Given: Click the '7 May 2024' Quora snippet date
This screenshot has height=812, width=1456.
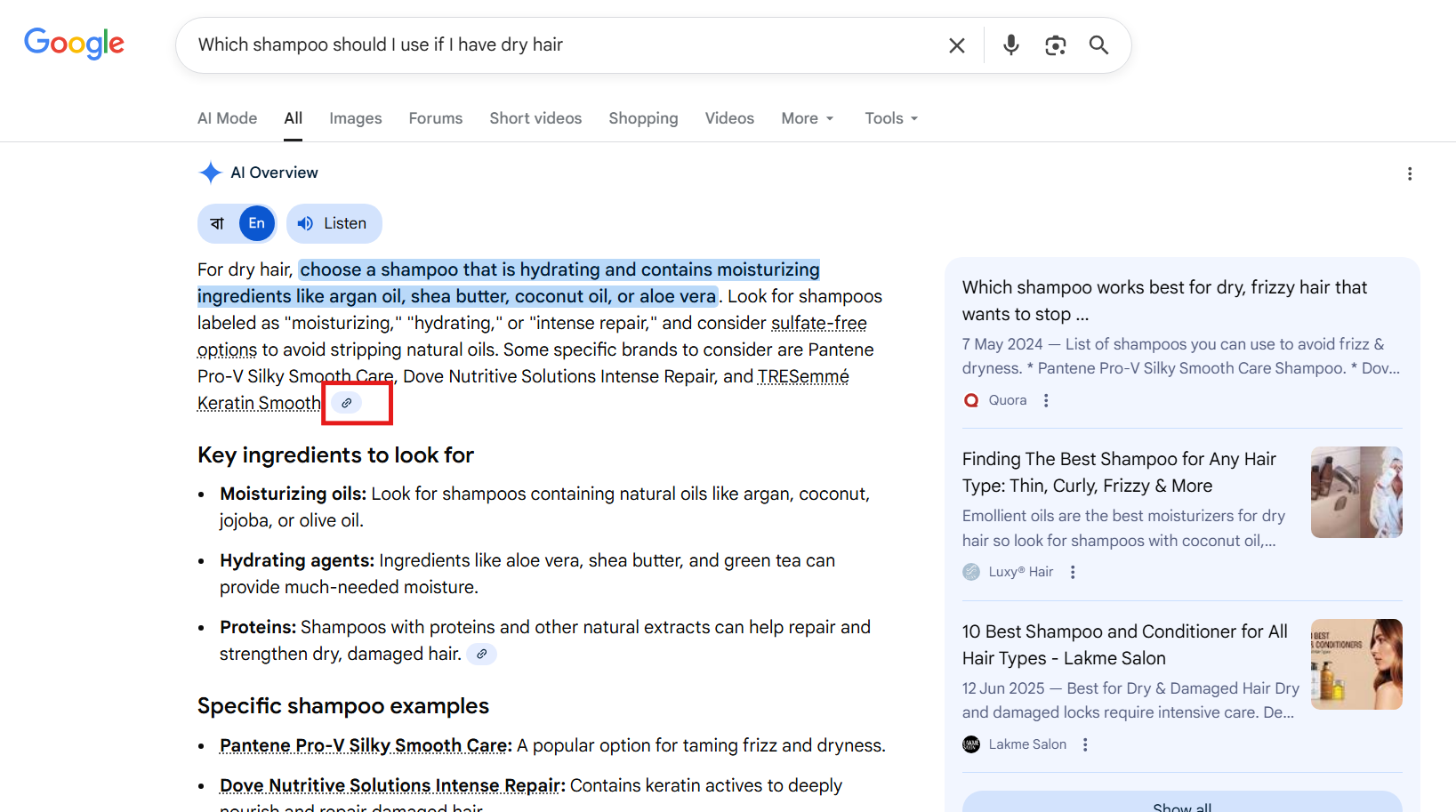Looking at the screenshot, I should (x=1002, y=344).
